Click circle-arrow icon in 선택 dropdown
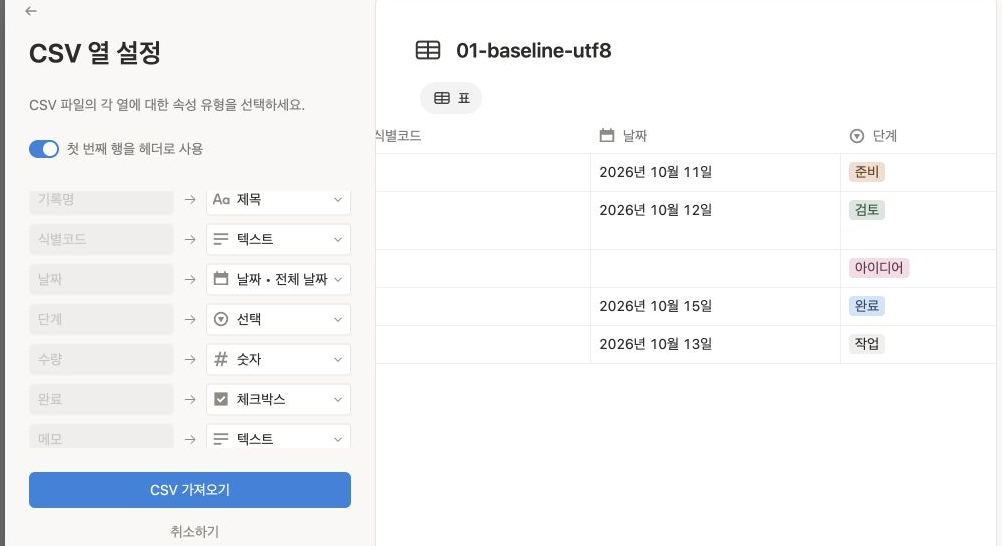The image size is (1002, 546). coord(220,319)
